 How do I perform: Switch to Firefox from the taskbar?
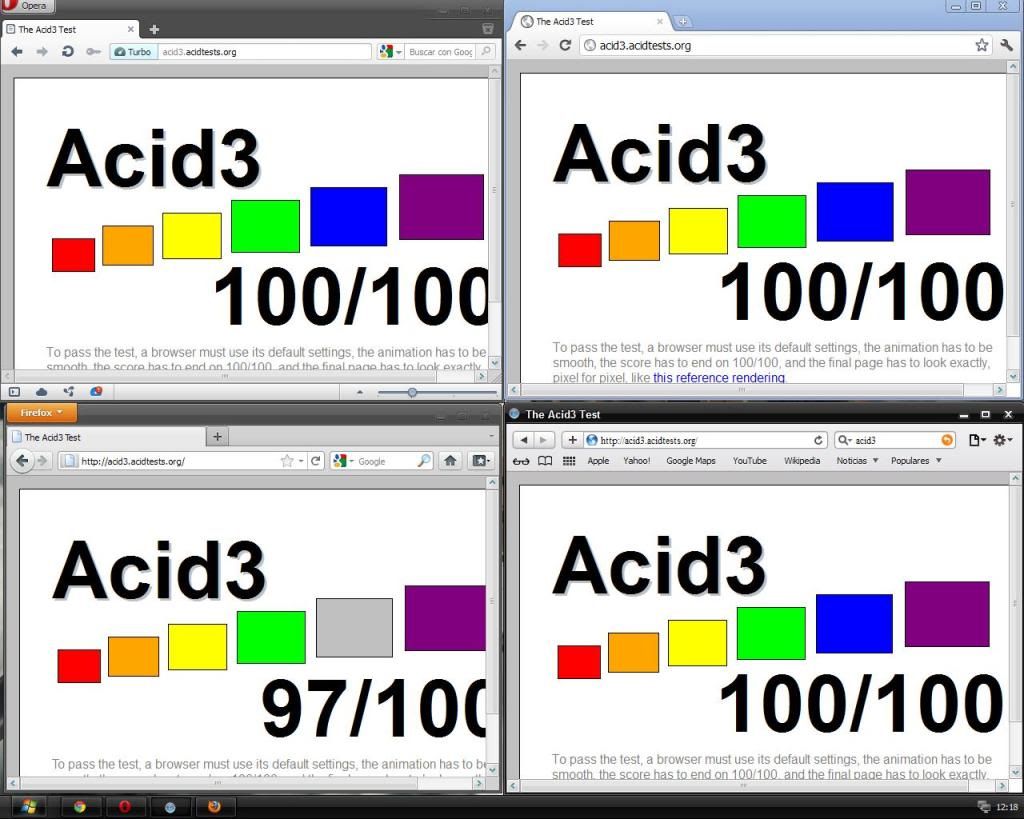pos(214,807)
